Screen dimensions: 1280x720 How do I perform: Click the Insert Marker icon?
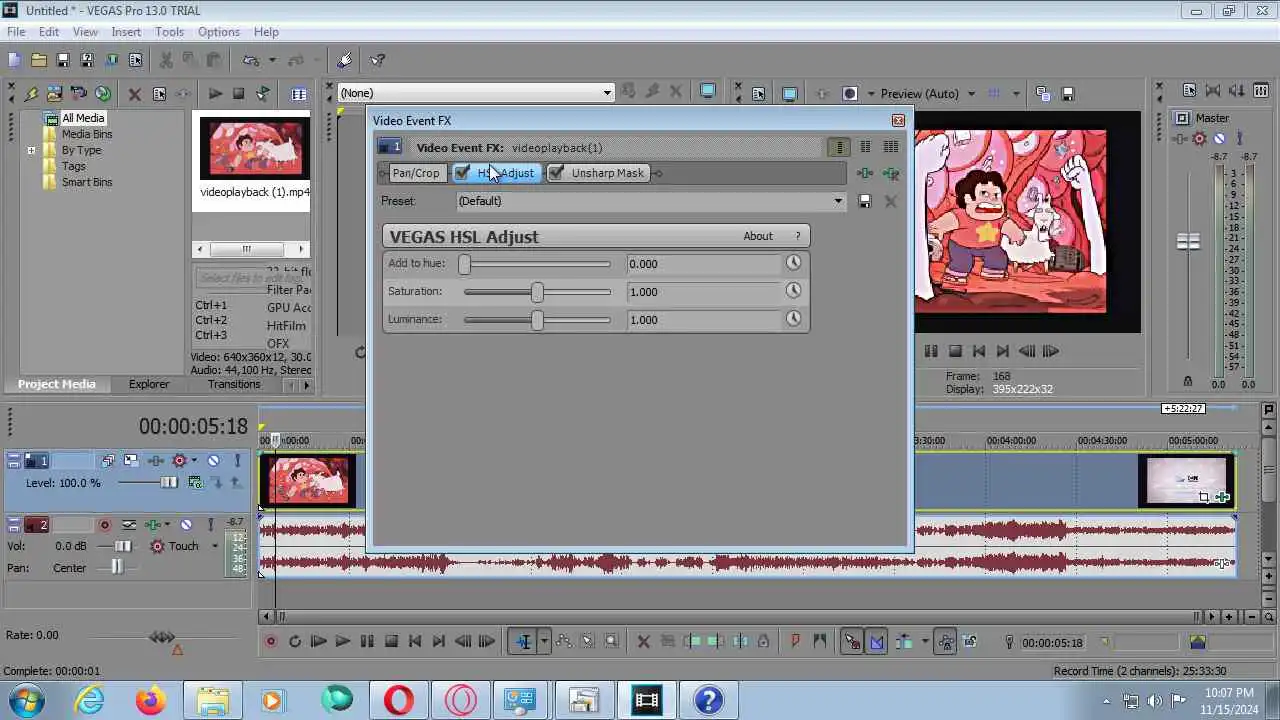click(796, 642)
